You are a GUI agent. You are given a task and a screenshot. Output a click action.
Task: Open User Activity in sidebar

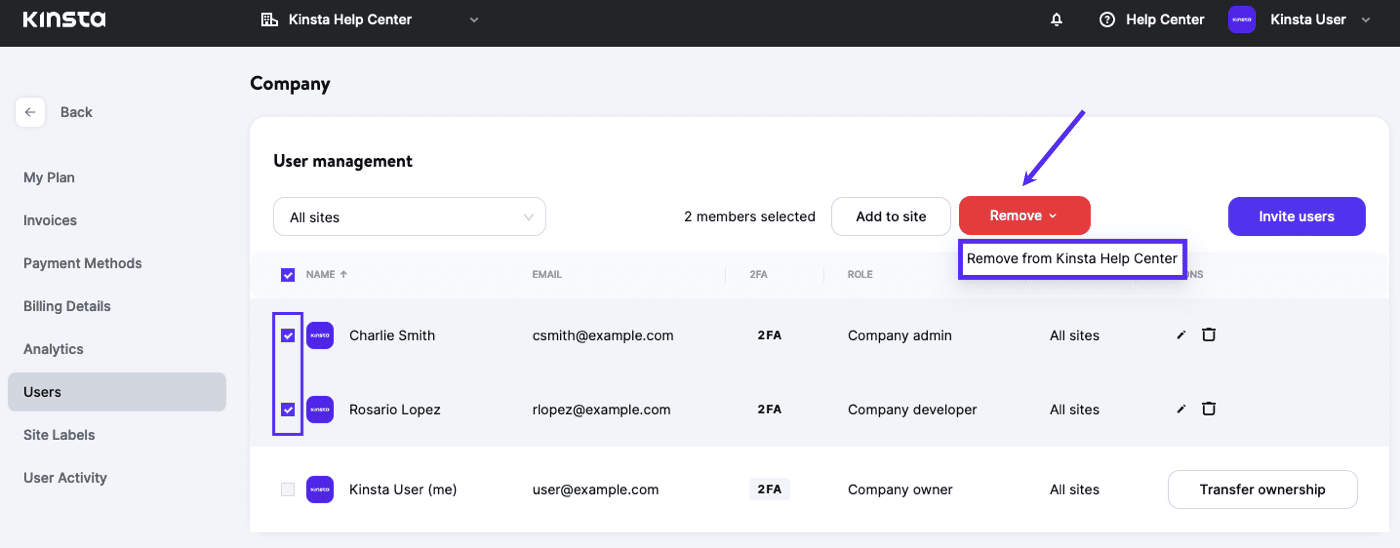65,478
